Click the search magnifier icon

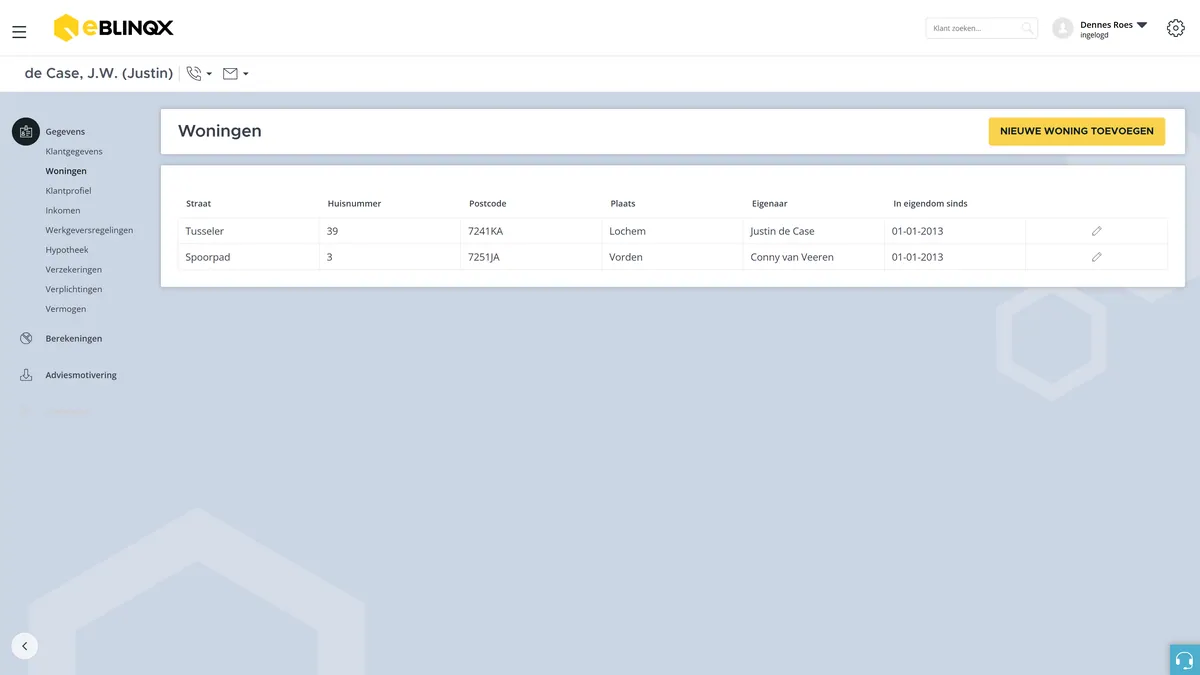(x=1027, y=28)
